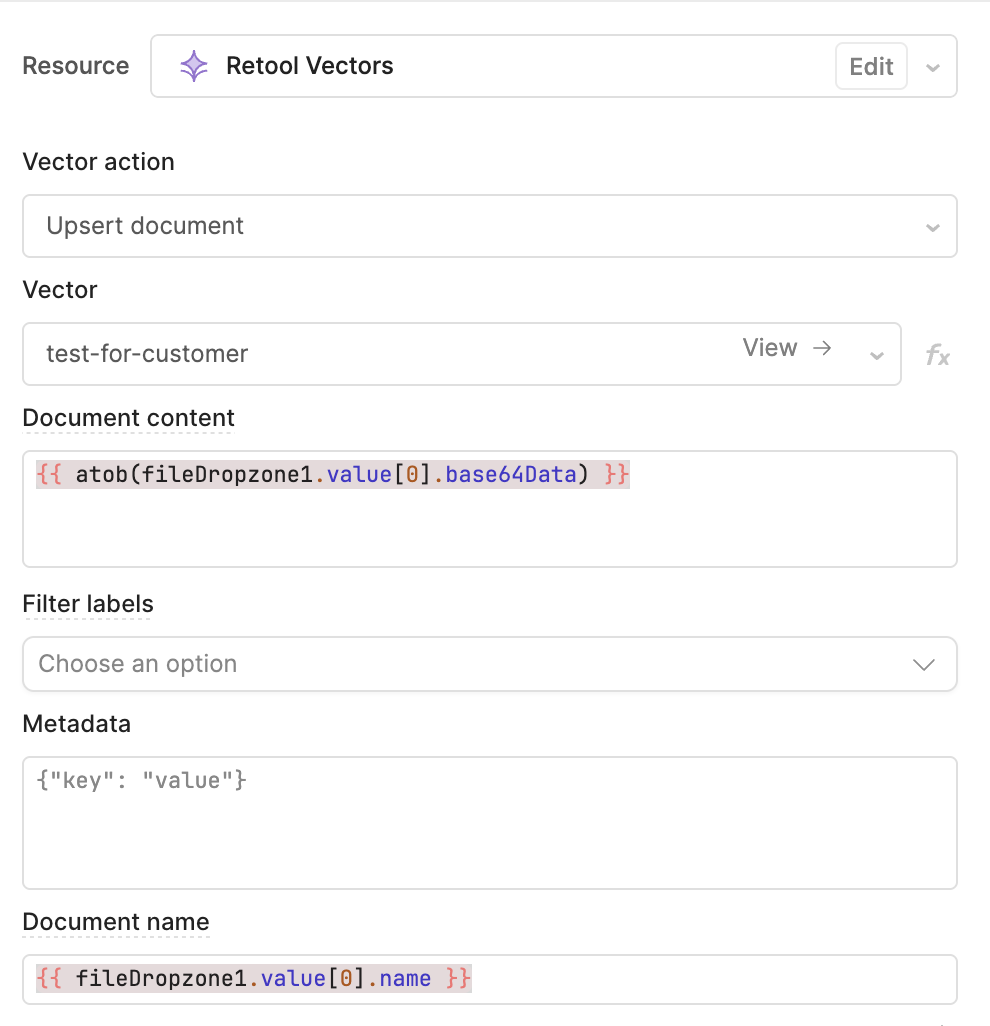Viewport: 990px width, 1026px height.
Task: Select the test-for-customer vector field
Action: [x=380, y=354]
